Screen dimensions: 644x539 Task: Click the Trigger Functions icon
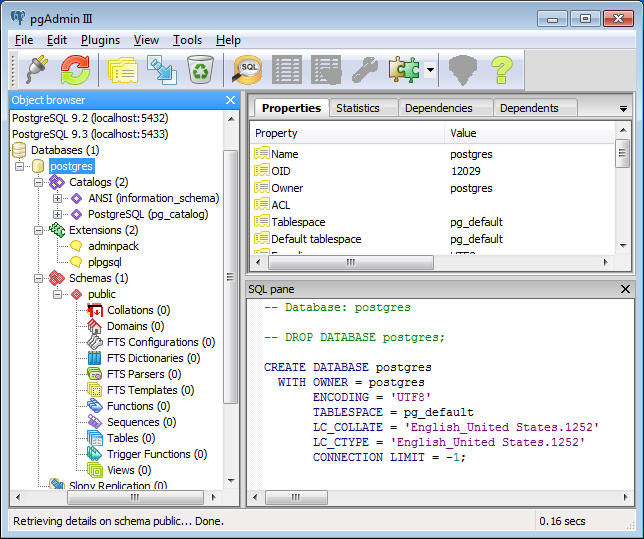click(x=94, y=454)
